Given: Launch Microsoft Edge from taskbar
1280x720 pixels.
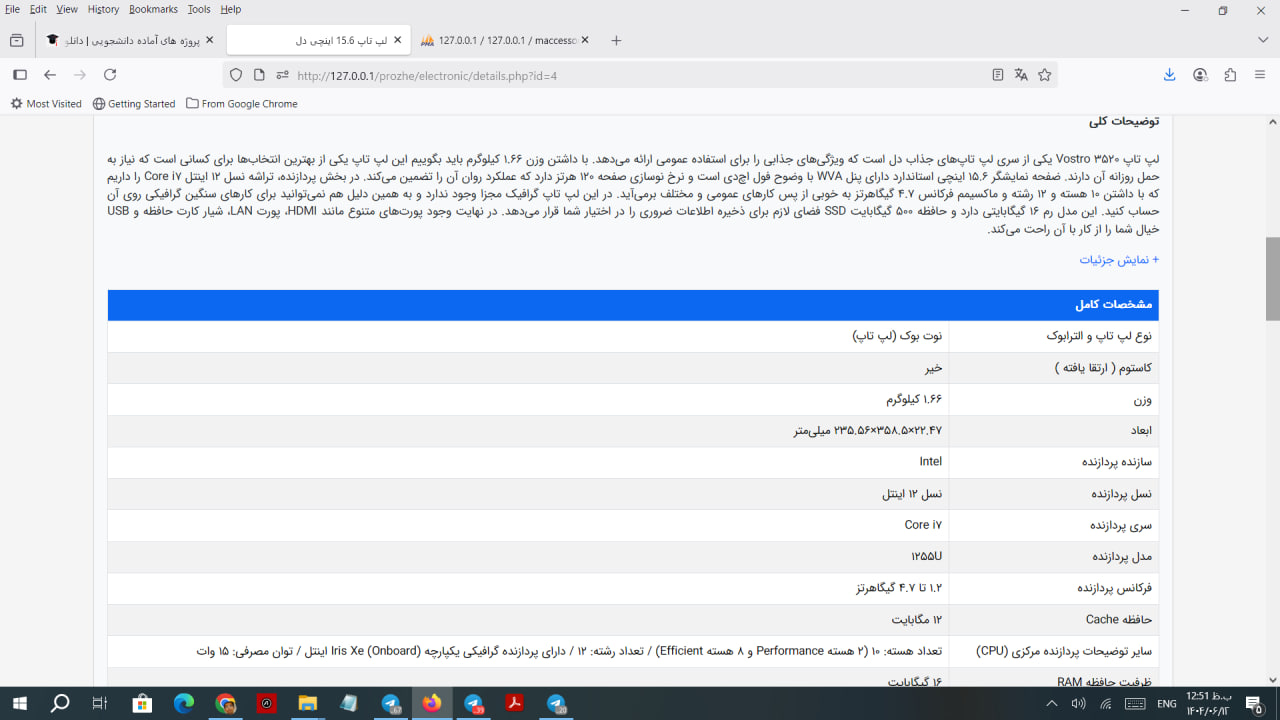Looking at the screenshot, I should 183,703.
